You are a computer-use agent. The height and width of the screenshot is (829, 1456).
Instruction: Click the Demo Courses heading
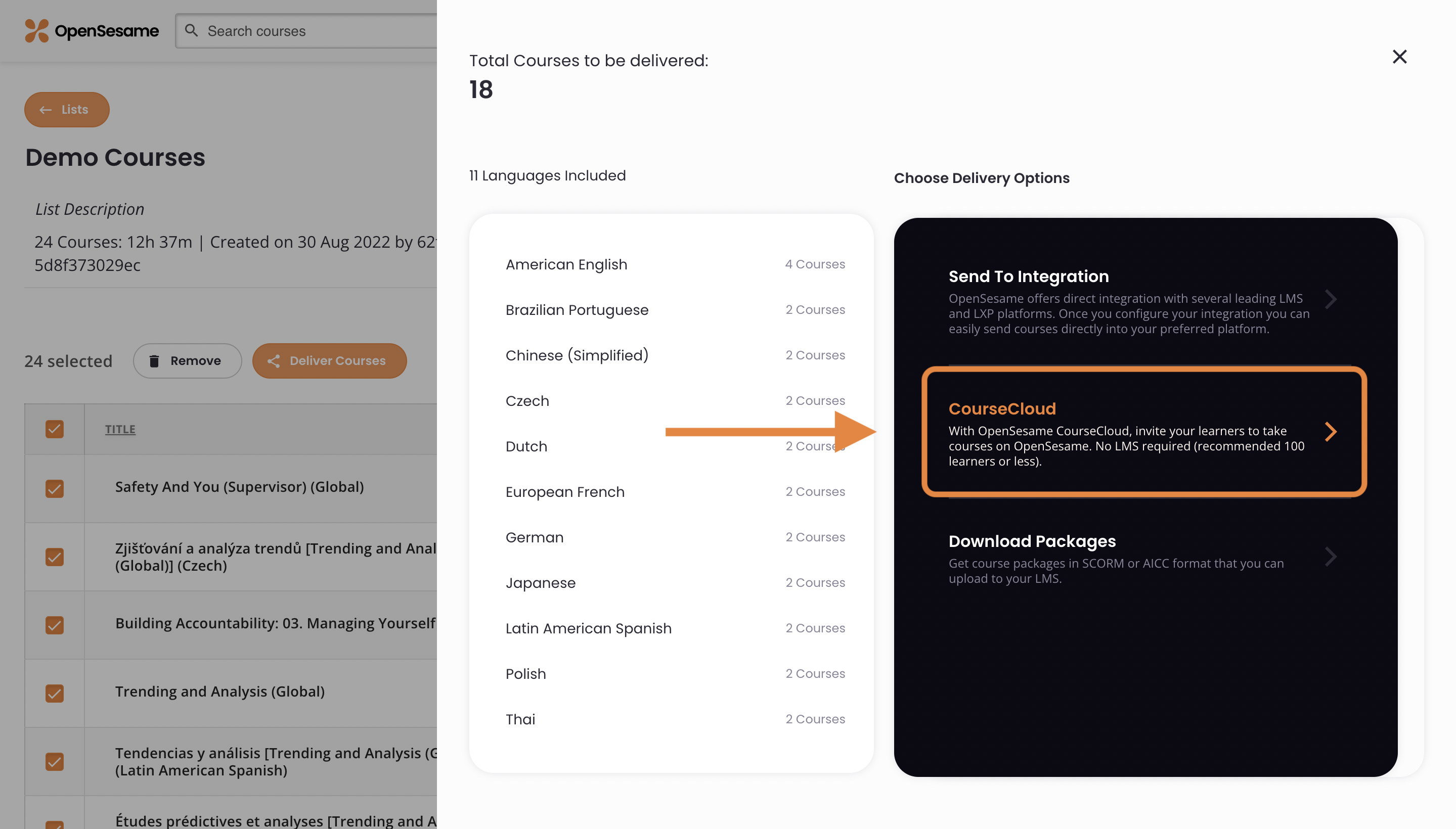pos(115,158)
